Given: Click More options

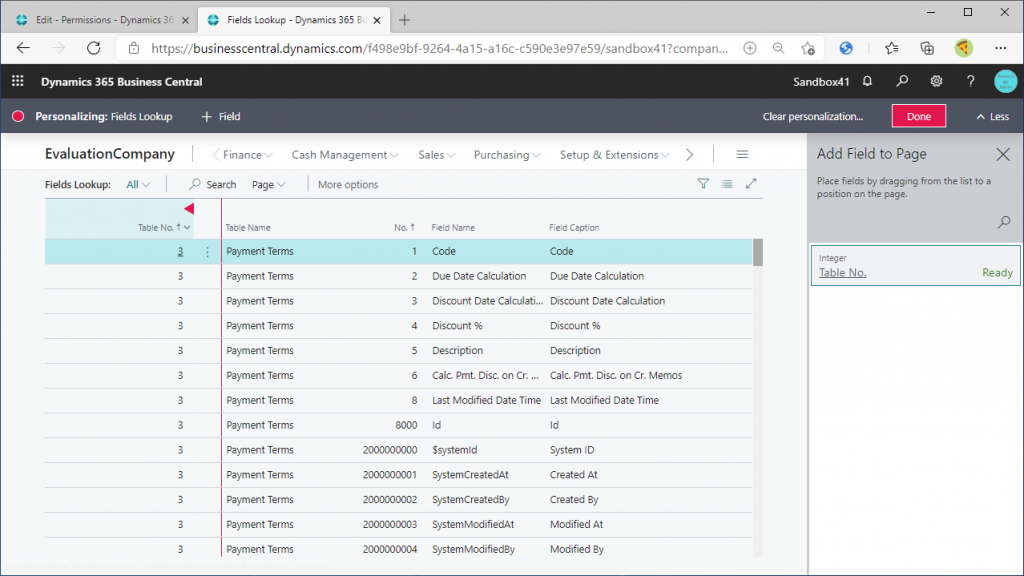Looking at the screenshot, I should pos(348,185).
